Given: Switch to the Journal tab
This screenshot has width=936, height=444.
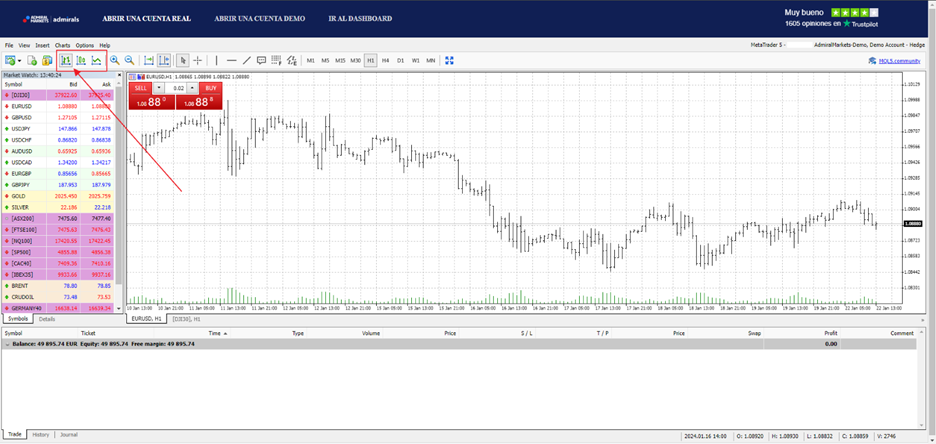Looking at the screenshot, I should tap(69, 434).
